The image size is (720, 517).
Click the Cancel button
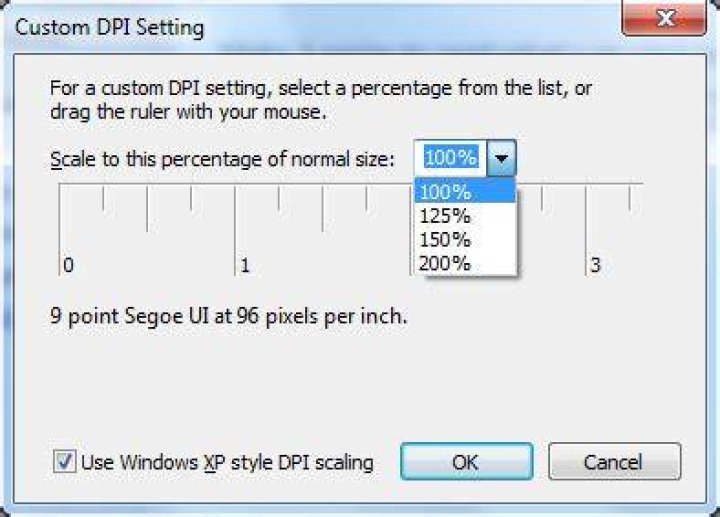(x=614, y=461)
